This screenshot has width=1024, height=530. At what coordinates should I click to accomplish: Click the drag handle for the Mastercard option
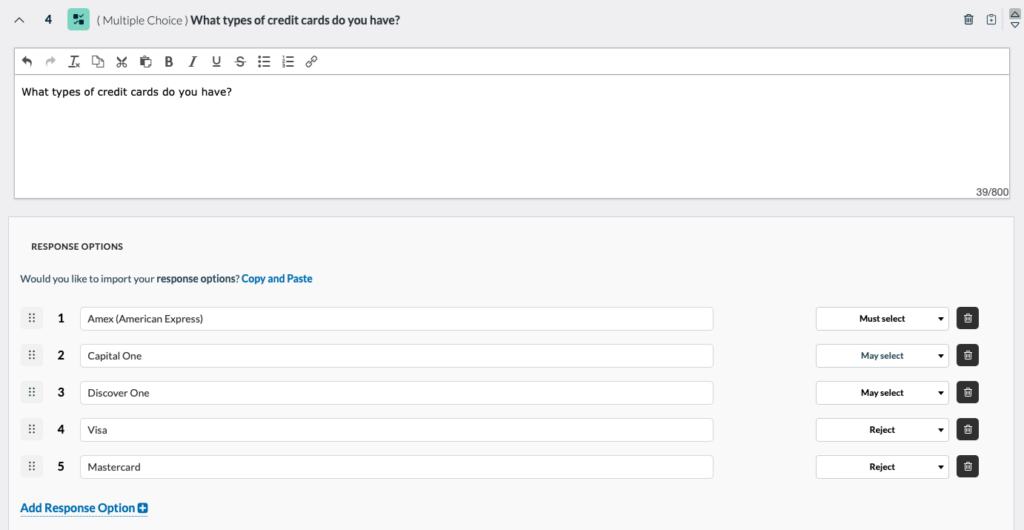click(31, 467)
